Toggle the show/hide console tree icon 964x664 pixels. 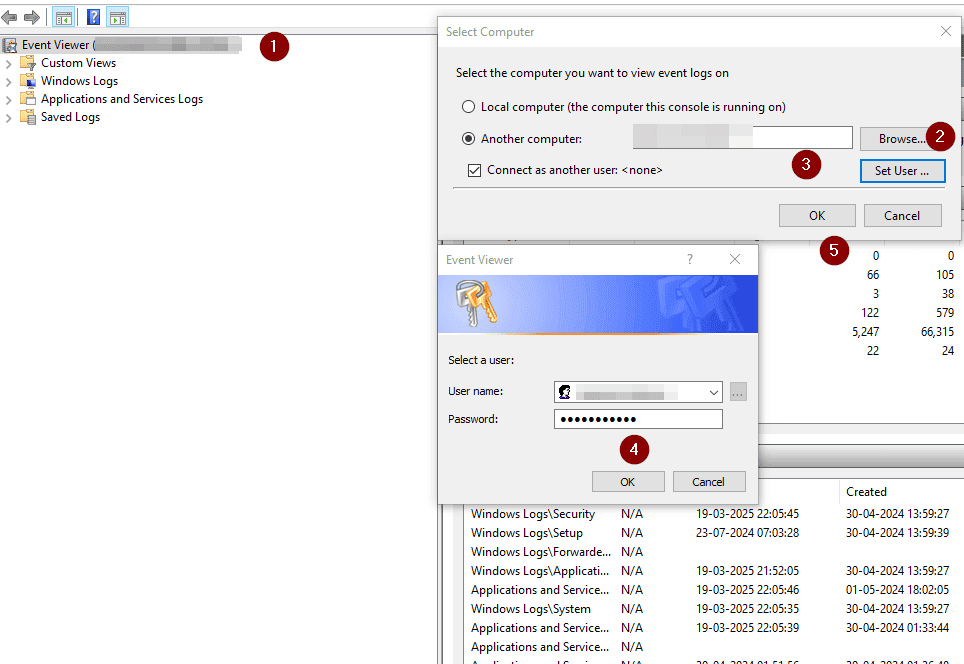64,17
